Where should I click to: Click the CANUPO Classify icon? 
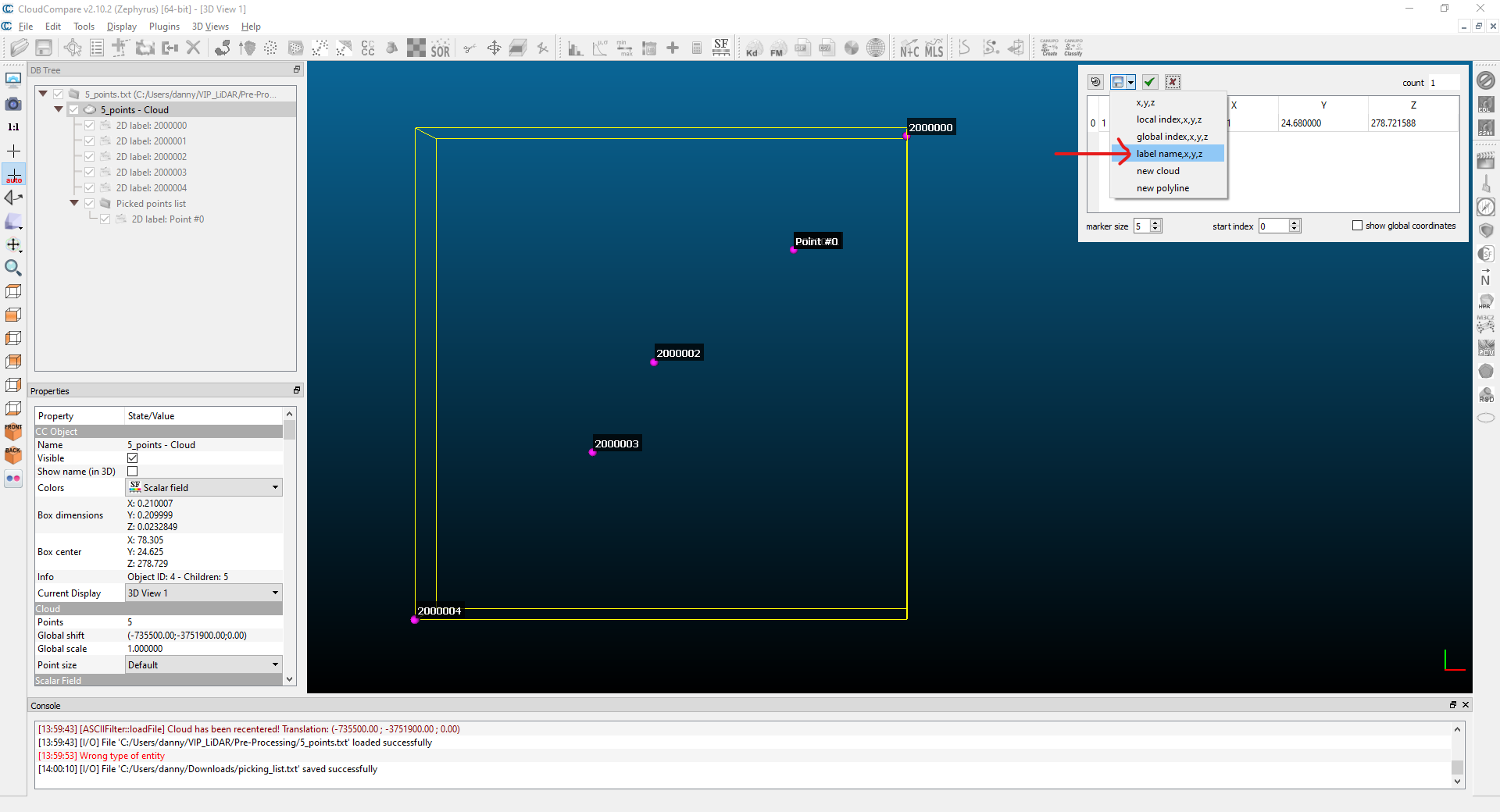pyautogui.click(x=1073, y=48)
